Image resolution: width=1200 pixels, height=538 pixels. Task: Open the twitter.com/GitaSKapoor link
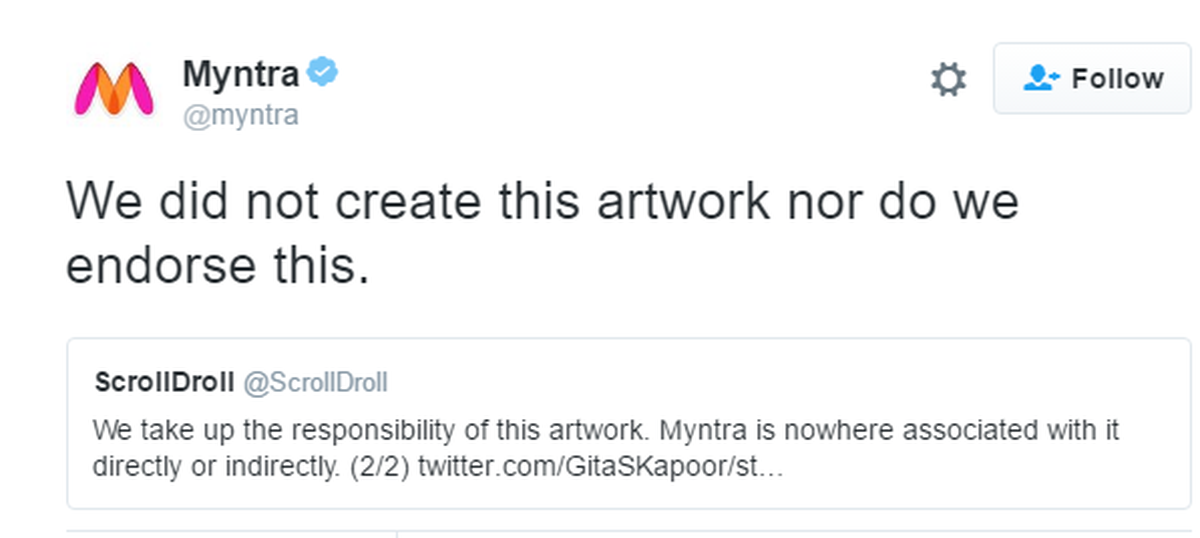600,467
